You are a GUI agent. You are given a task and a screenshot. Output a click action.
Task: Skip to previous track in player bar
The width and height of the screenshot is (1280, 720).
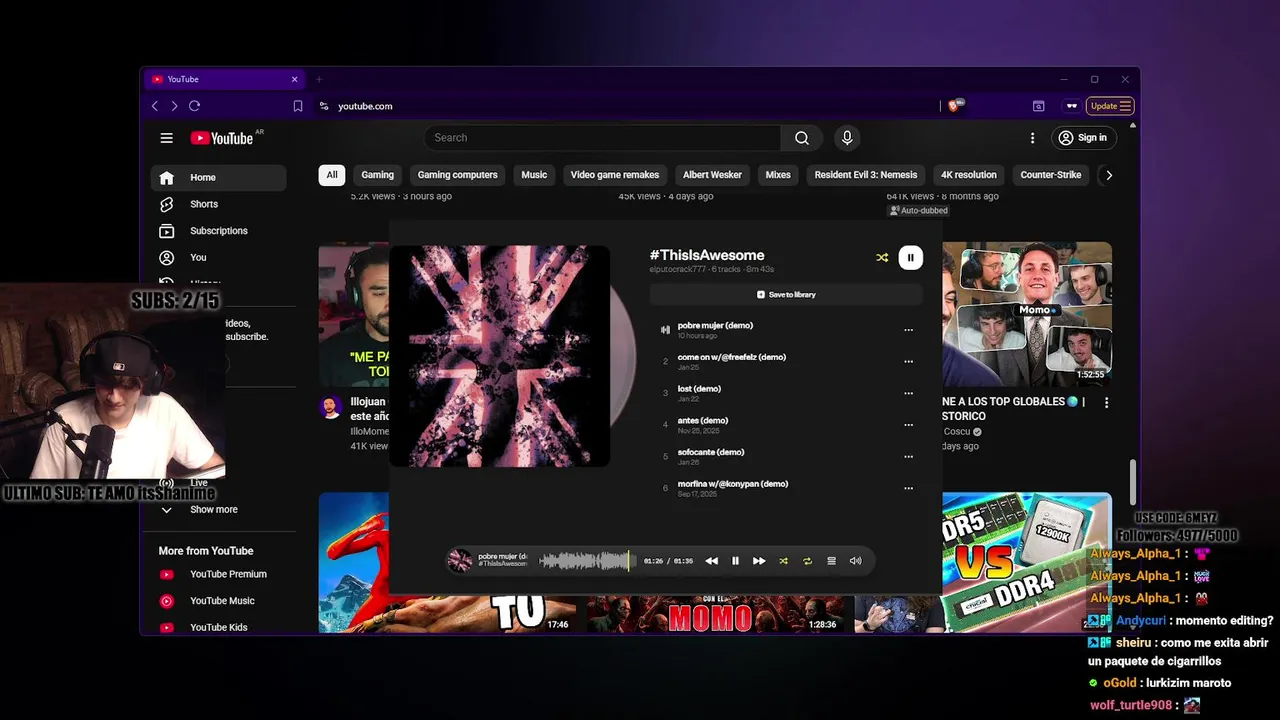(x=711, y=561)
